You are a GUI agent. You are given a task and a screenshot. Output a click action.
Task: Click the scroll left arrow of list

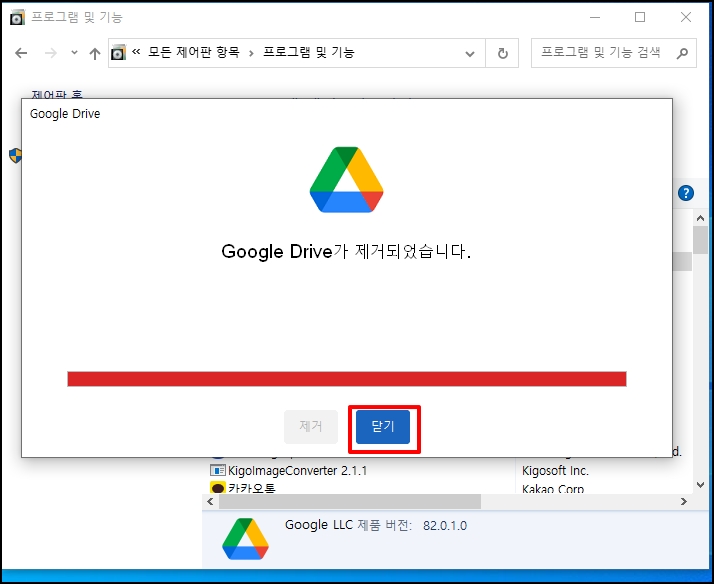tap(210, 501)
